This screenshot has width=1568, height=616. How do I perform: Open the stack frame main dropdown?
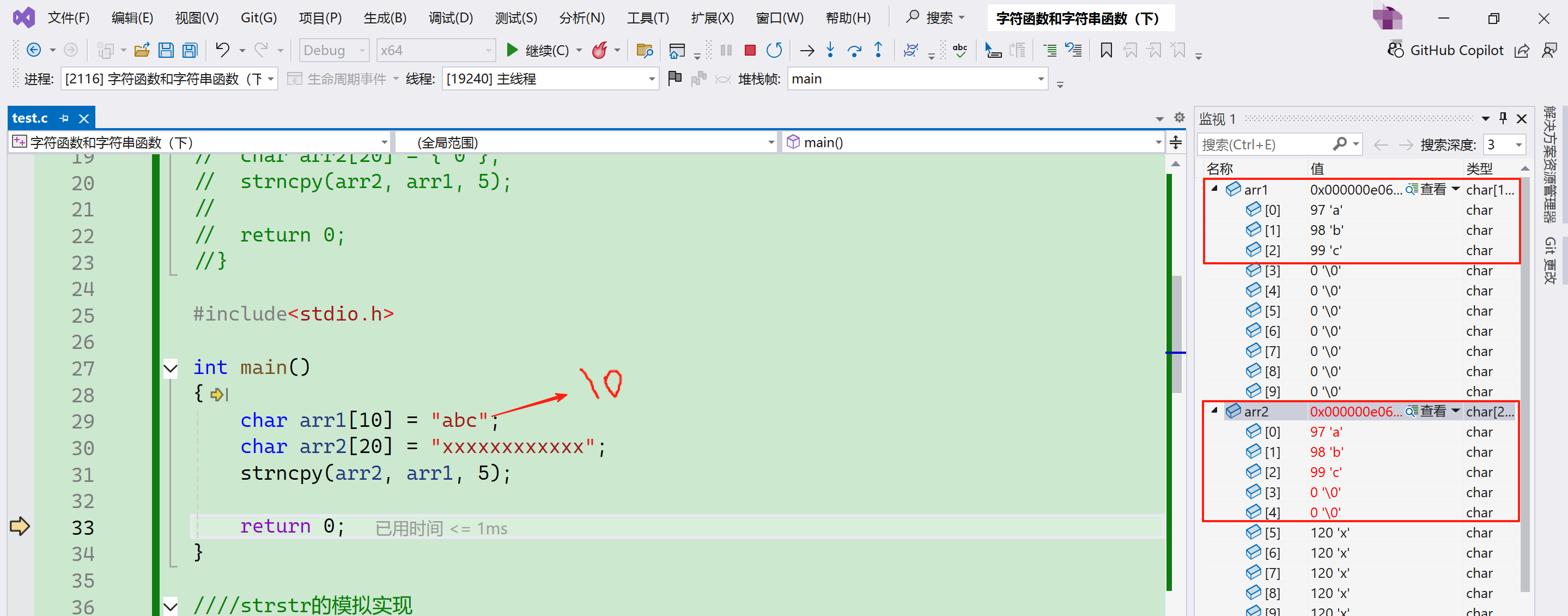click(x=1040, y=79)
